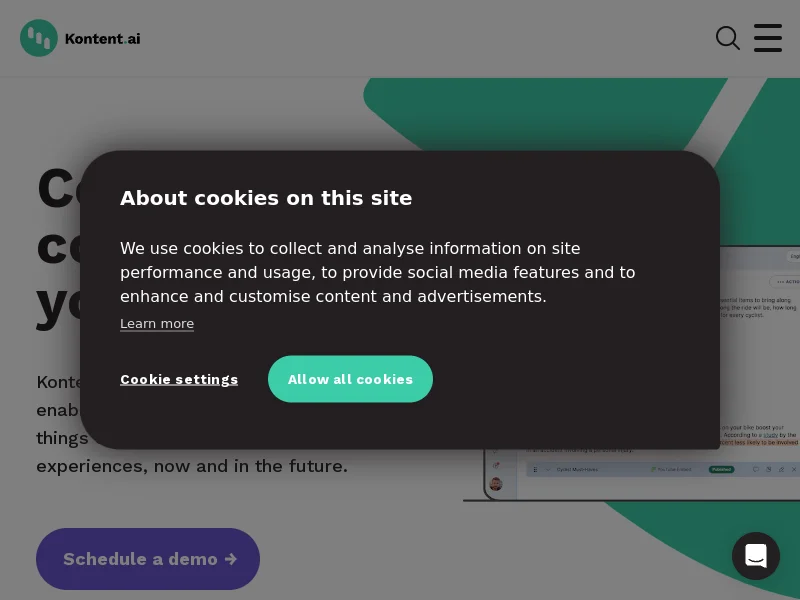Click the Kontent.ai wordmark text
This screenshot has width=800, height=600.
[x=103, y=39]
